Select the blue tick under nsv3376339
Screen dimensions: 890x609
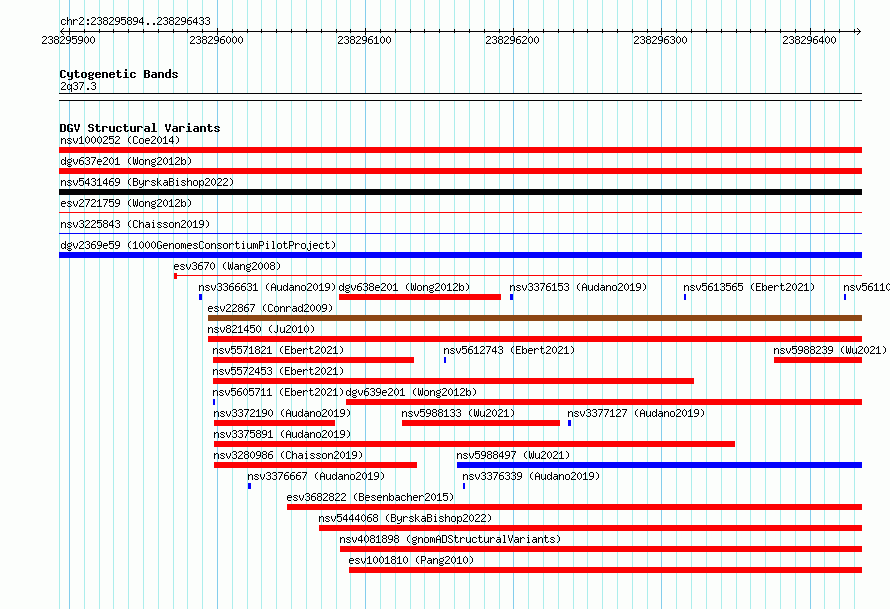[x=464, y=486]
